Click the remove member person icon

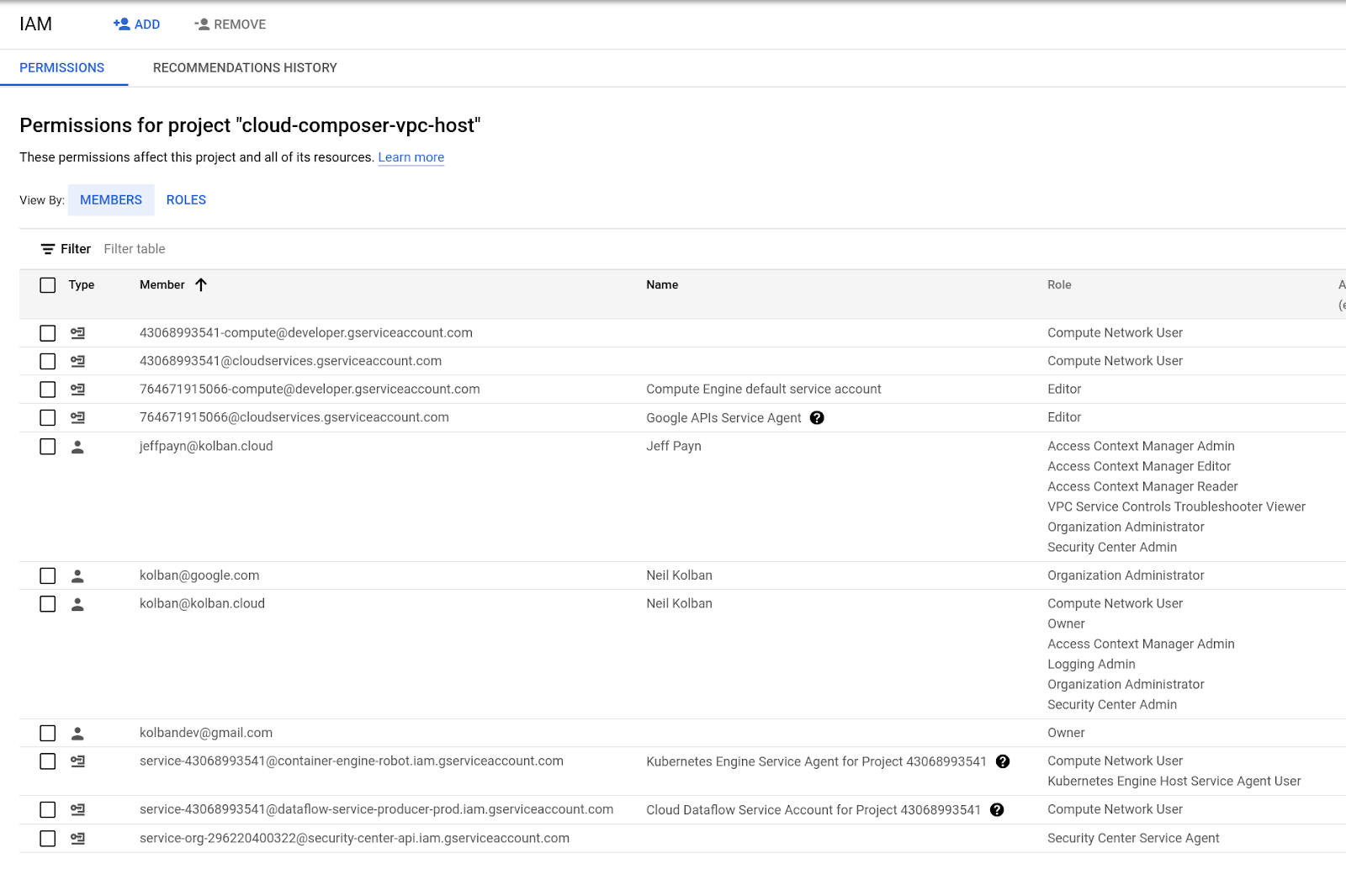tap(202, 24)
